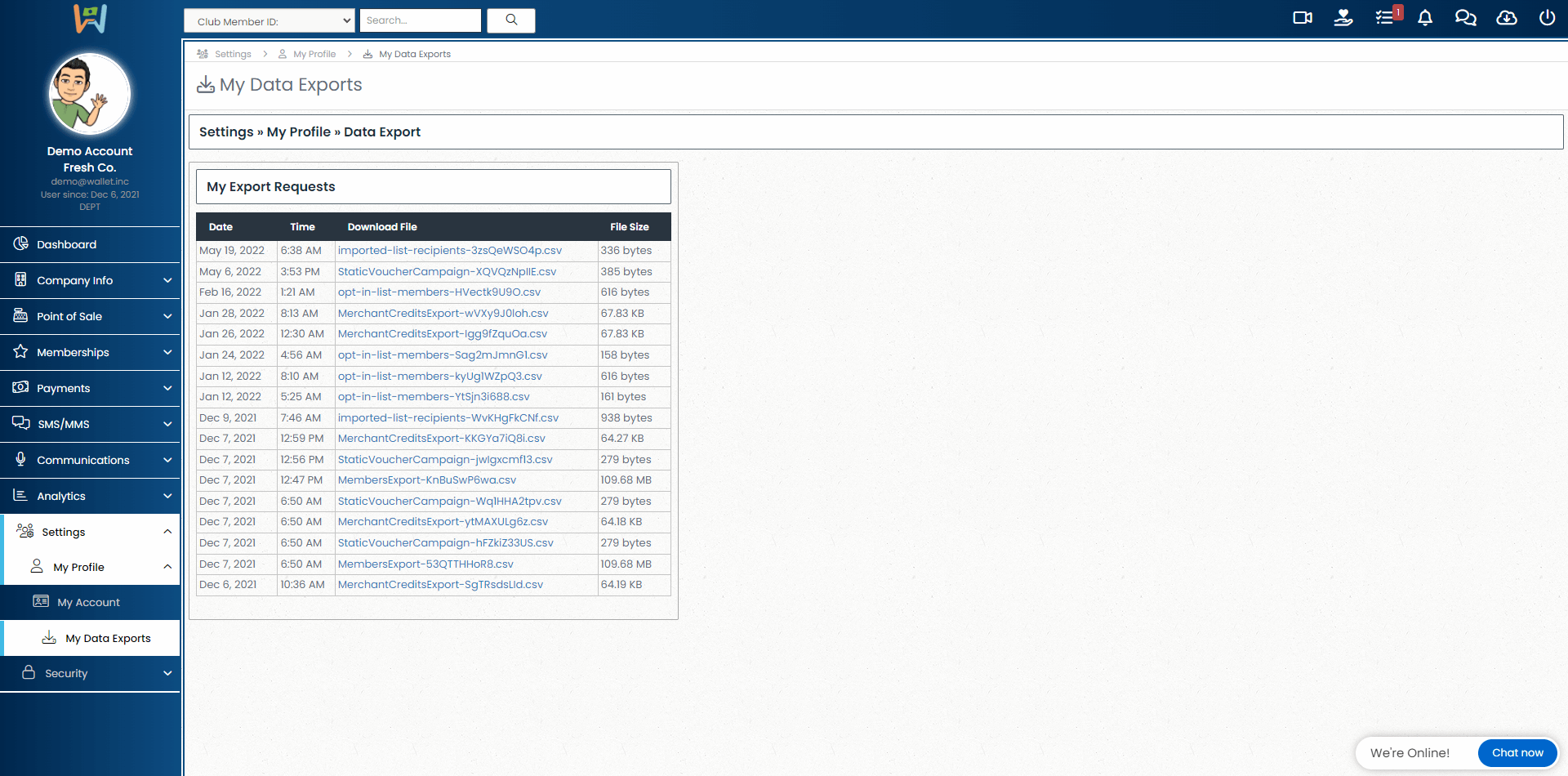Screen dimensions: 1568x776
Task: Open the task list icon with red badge
Action: coord(1385,18)
